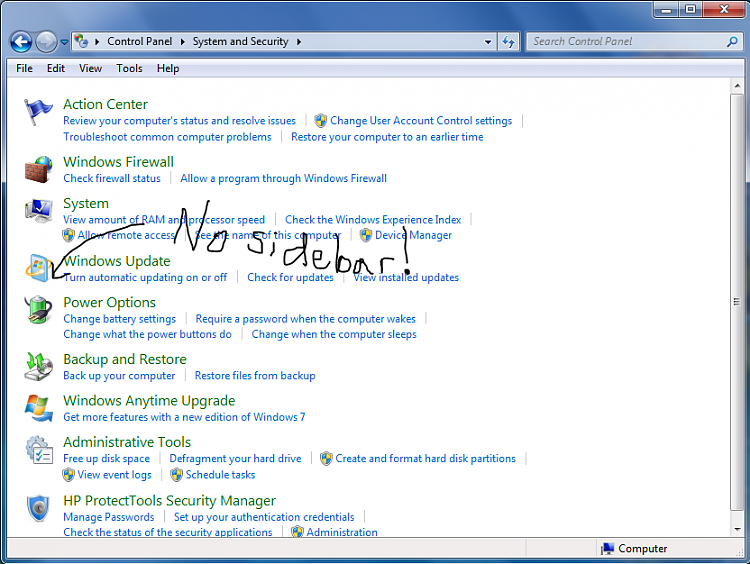Open the Windows Firewall brick wall icon

click(38, 169)
